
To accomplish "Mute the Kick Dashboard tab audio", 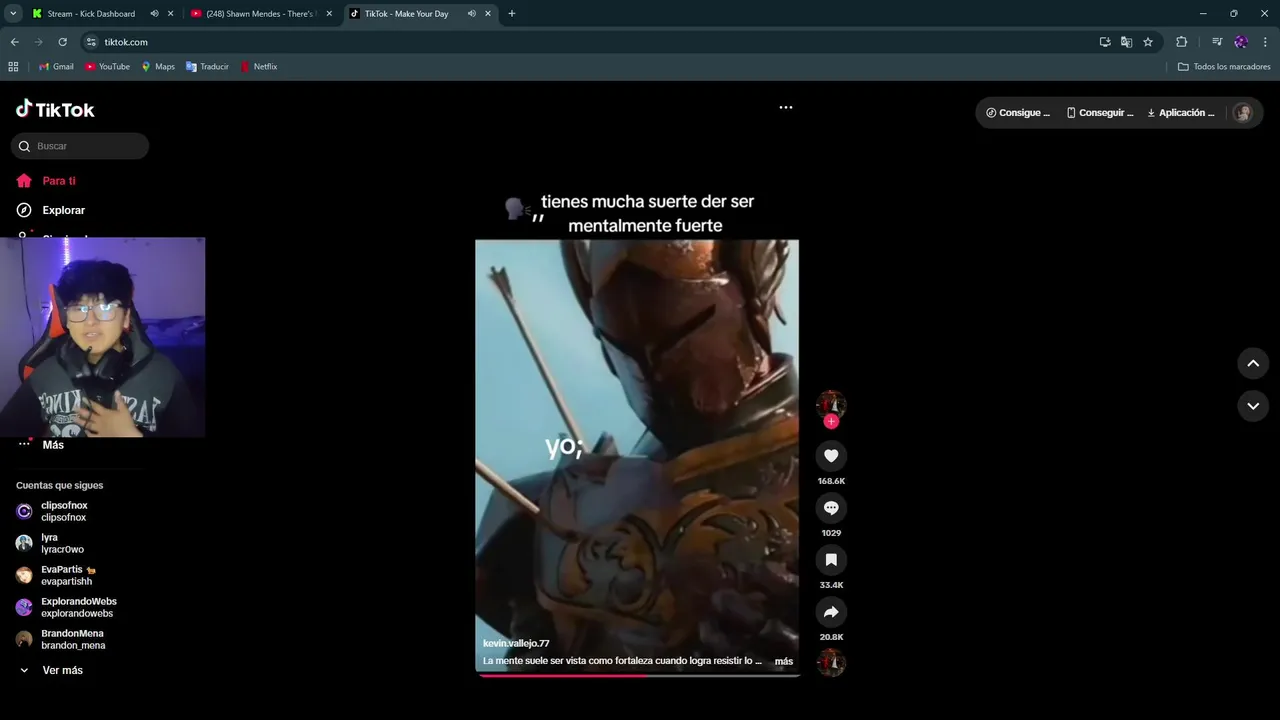I will 154,14.
